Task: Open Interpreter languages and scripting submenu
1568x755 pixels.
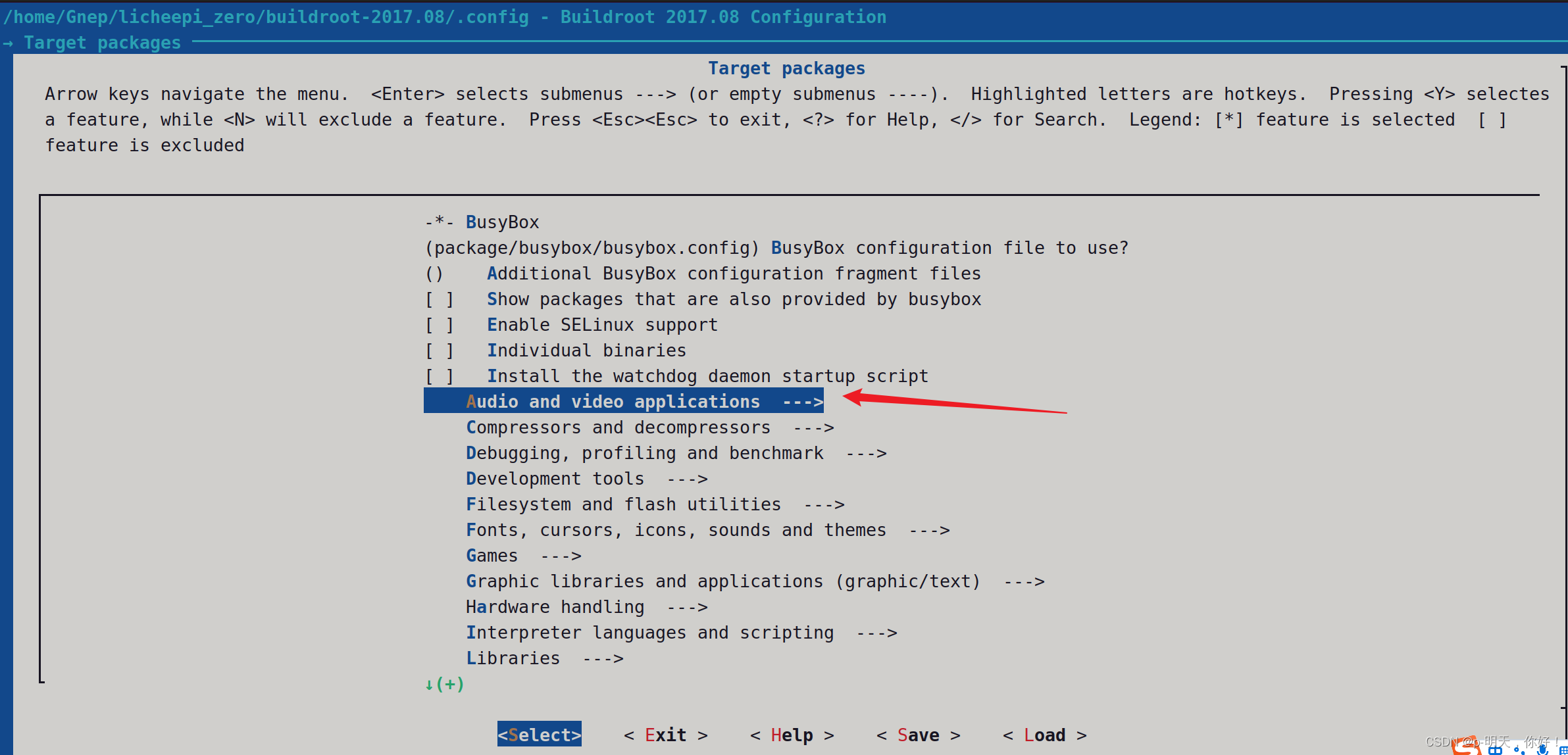Action: [682, 633]
